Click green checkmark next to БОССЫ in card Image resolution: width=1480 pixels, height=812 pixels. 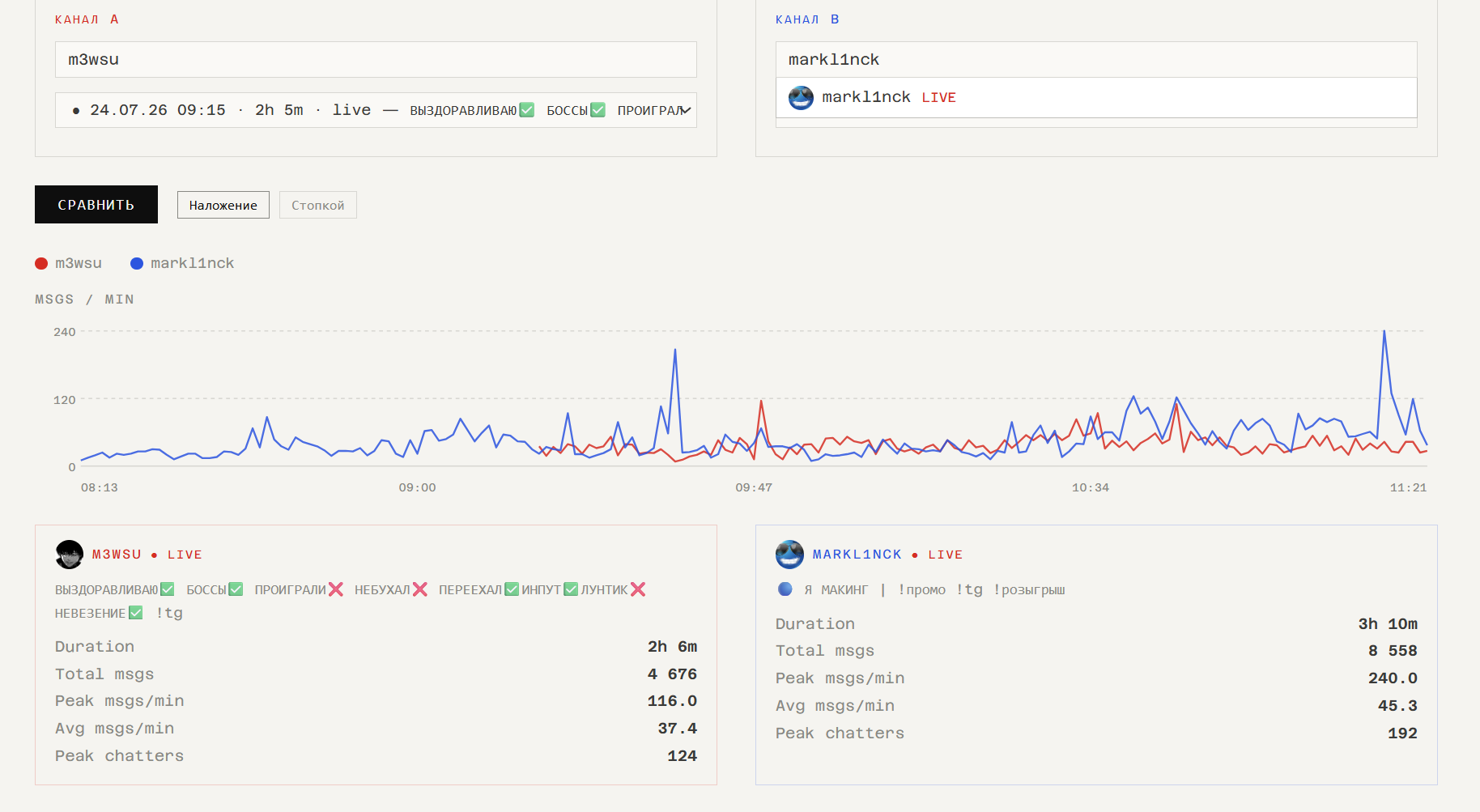coord(236,589)
